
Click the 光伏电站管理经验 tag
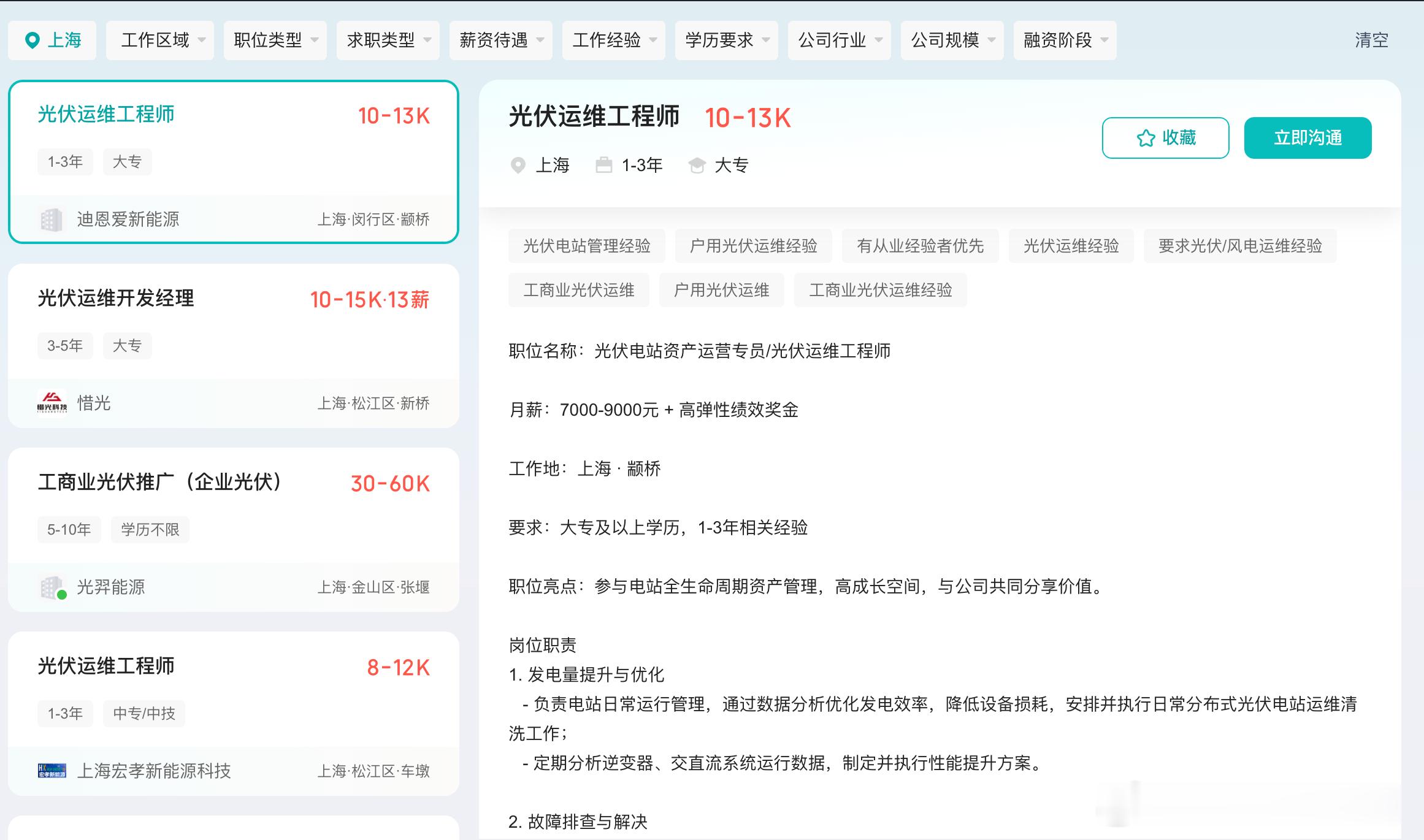click(x=587, y=246)
